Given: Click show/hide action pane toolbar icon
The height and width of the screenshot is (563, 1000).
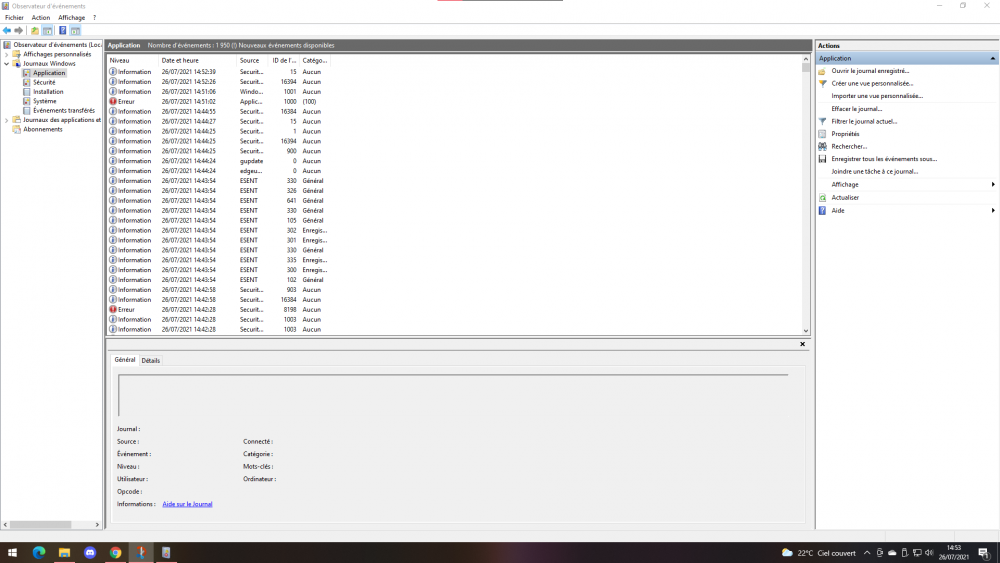Looking at the screenshot, I should 75,31.
